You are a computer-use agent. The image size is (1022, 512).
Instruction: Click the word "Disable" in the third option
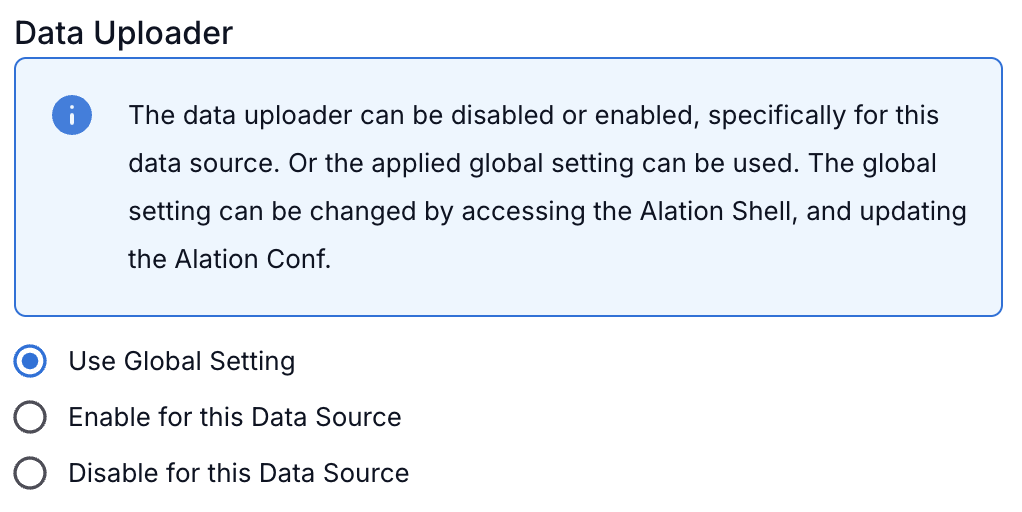(110, 473)
